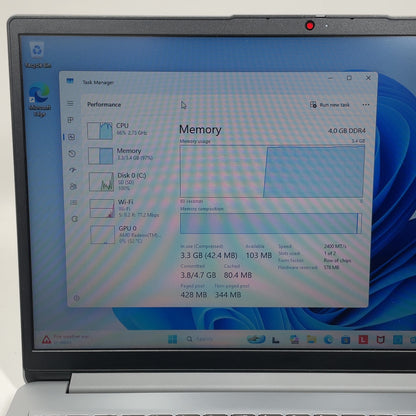Click the CPU usage mini graph
Image resolution: width=416 pixels, height=416 pixels.
point(100,130)
